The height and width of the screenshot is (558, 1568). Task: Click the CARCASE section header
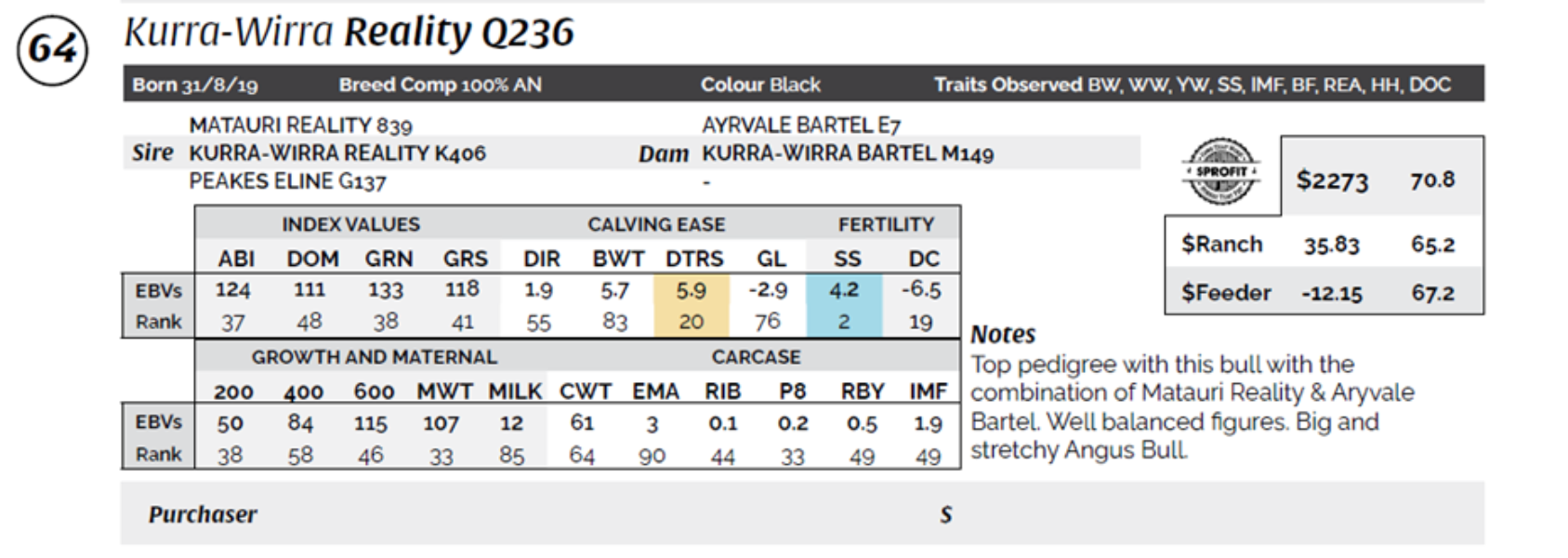(x=756, y=357)
